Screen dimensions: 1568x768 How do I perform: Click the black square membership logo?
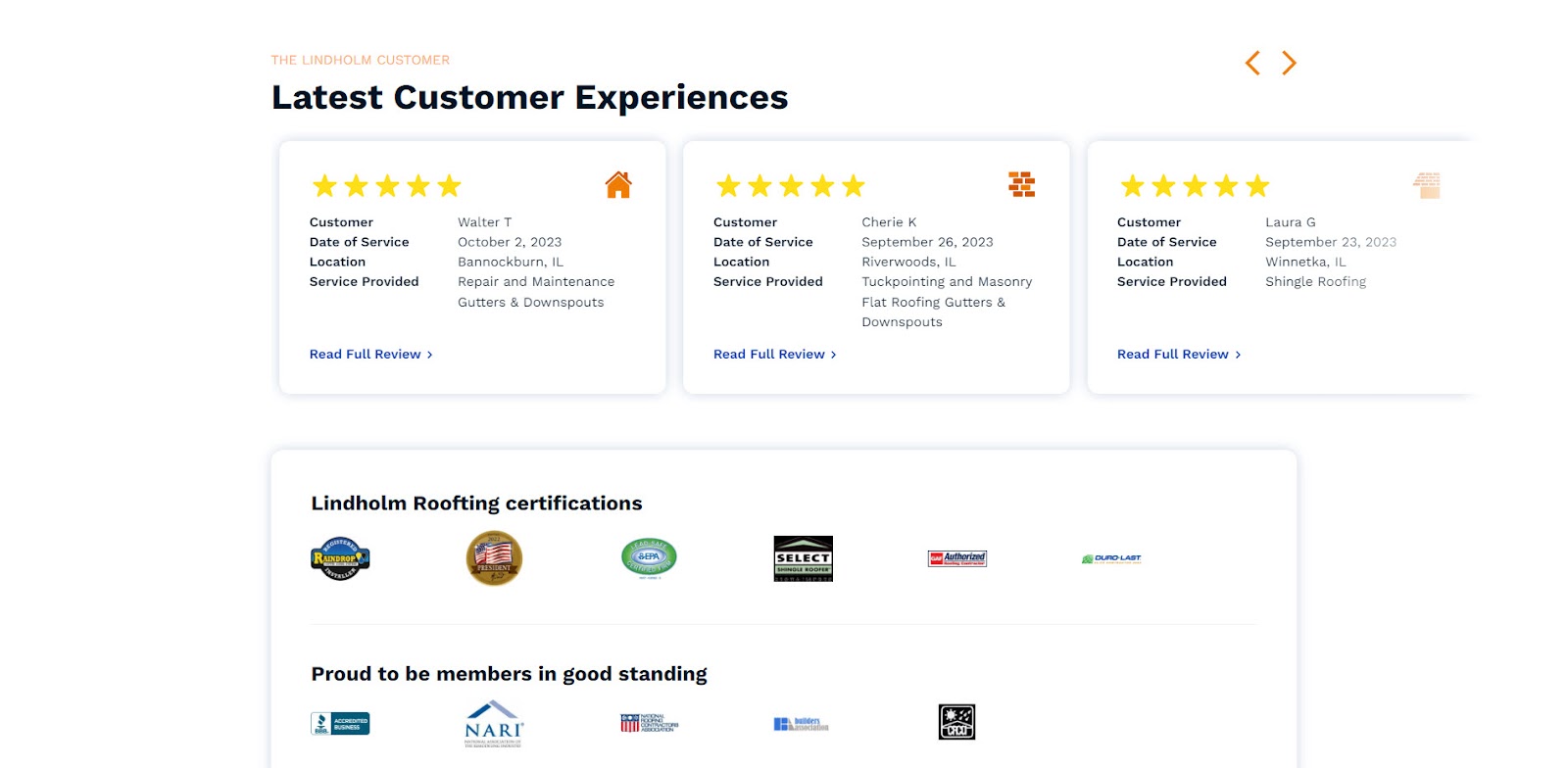(956, 722)
